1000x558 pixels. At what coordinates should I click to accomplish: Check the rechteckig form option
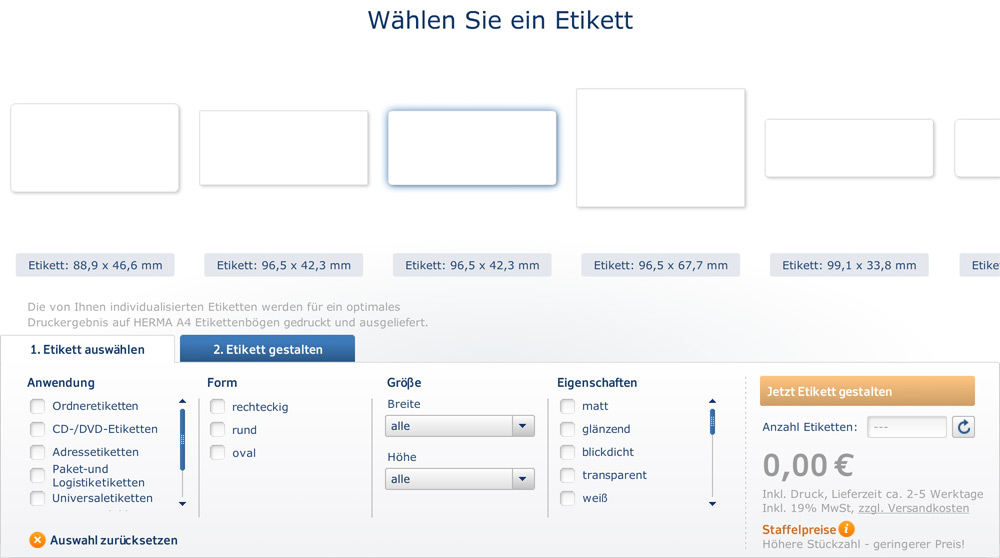click(218, 407)
